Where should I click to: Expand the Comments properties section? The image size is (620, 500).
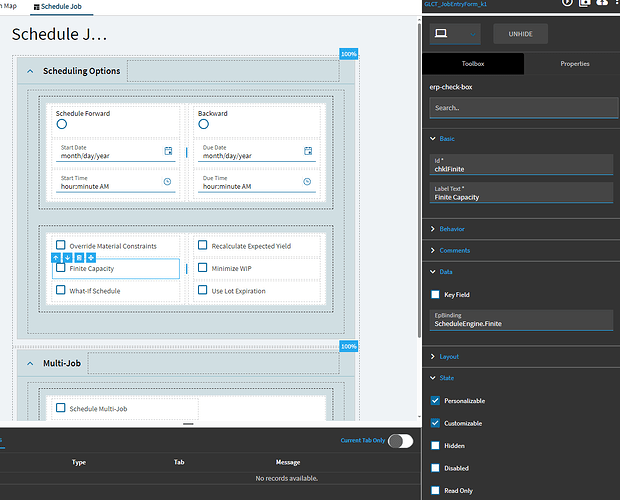point(433,250)
